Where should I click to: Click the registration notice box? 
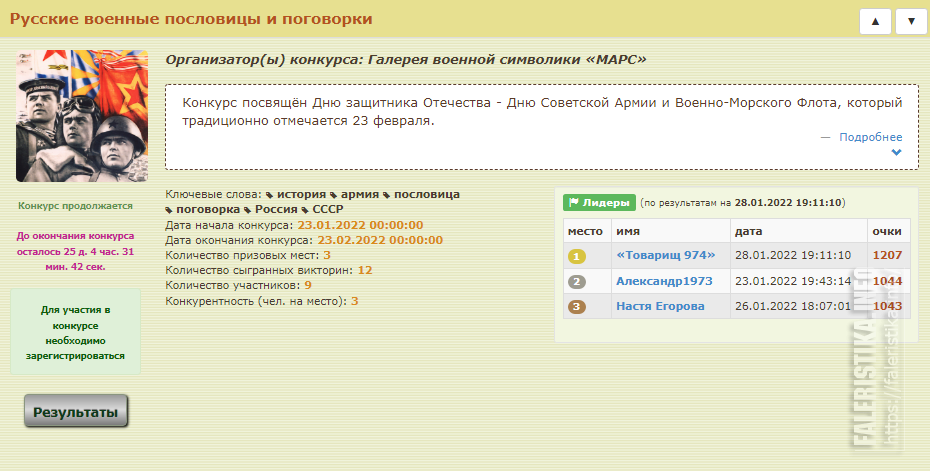75,332
